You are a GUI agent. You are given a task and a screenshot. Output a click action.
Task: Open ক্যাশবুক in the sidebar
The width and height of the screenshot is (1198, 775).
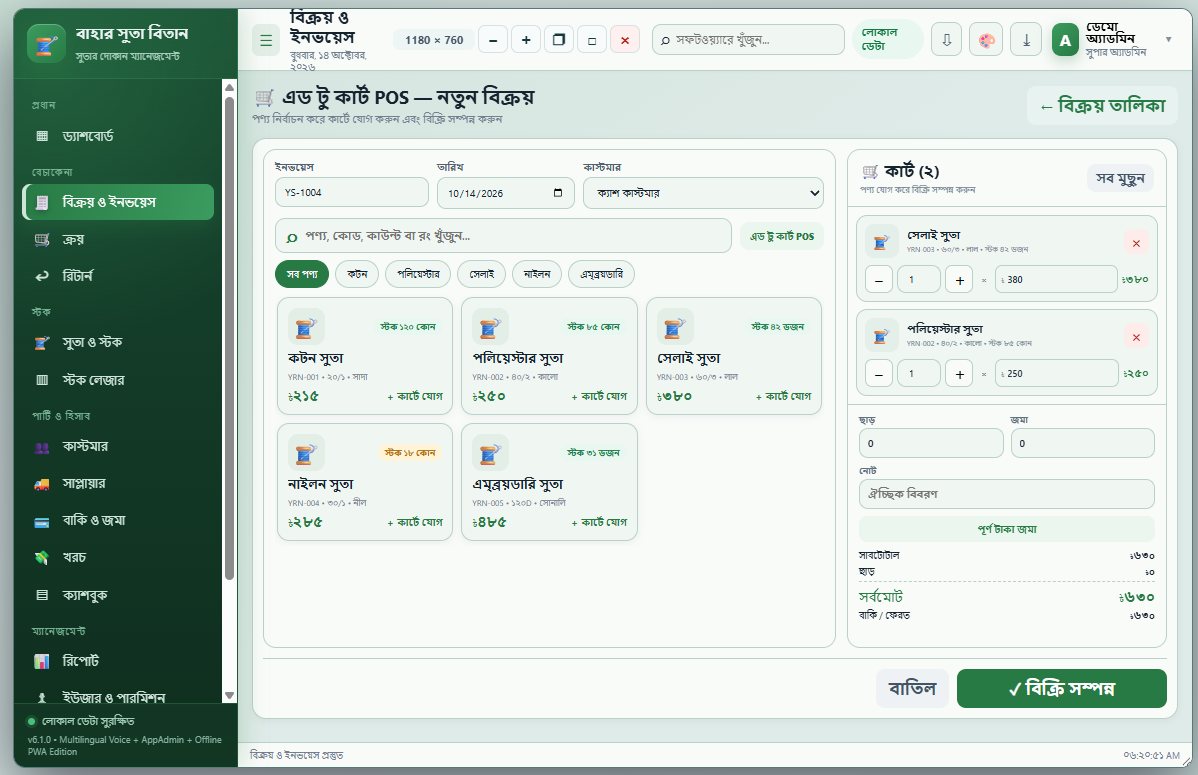pos(118,595)
